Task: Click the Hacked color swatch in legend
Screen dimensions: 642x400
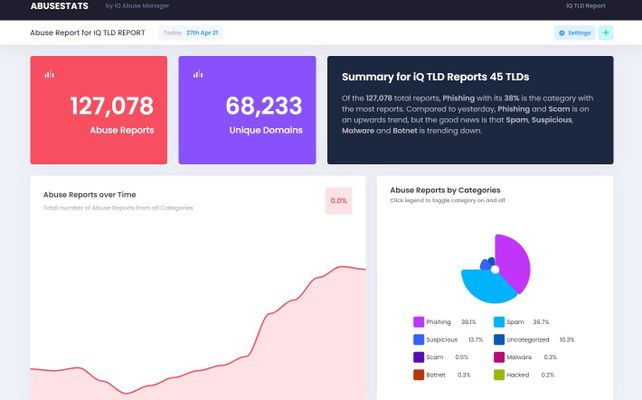Action: [499, 374]
